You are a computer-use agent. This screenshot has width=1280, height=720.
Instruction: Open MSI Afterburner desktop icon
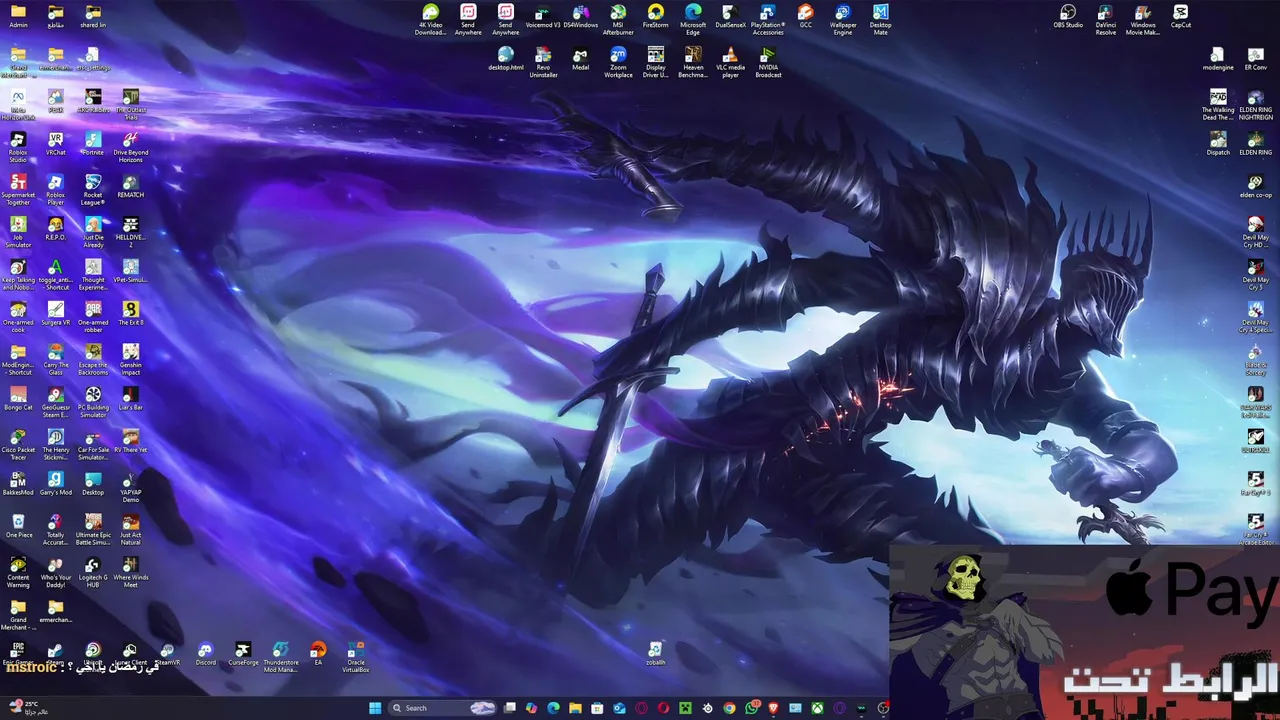[x=618, y=20]
